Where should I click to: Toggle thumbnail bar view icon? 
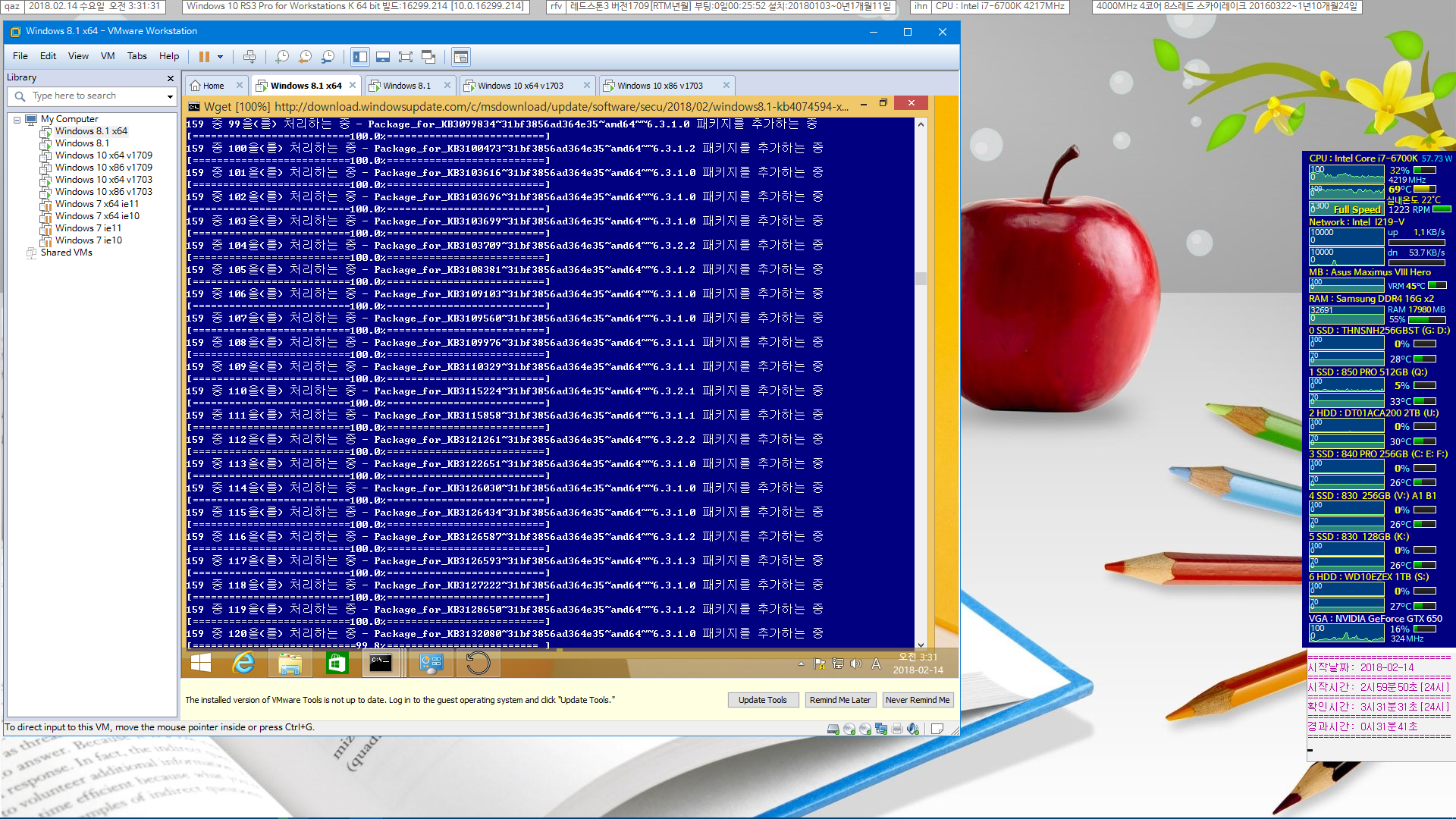click(x=383, y=57)
